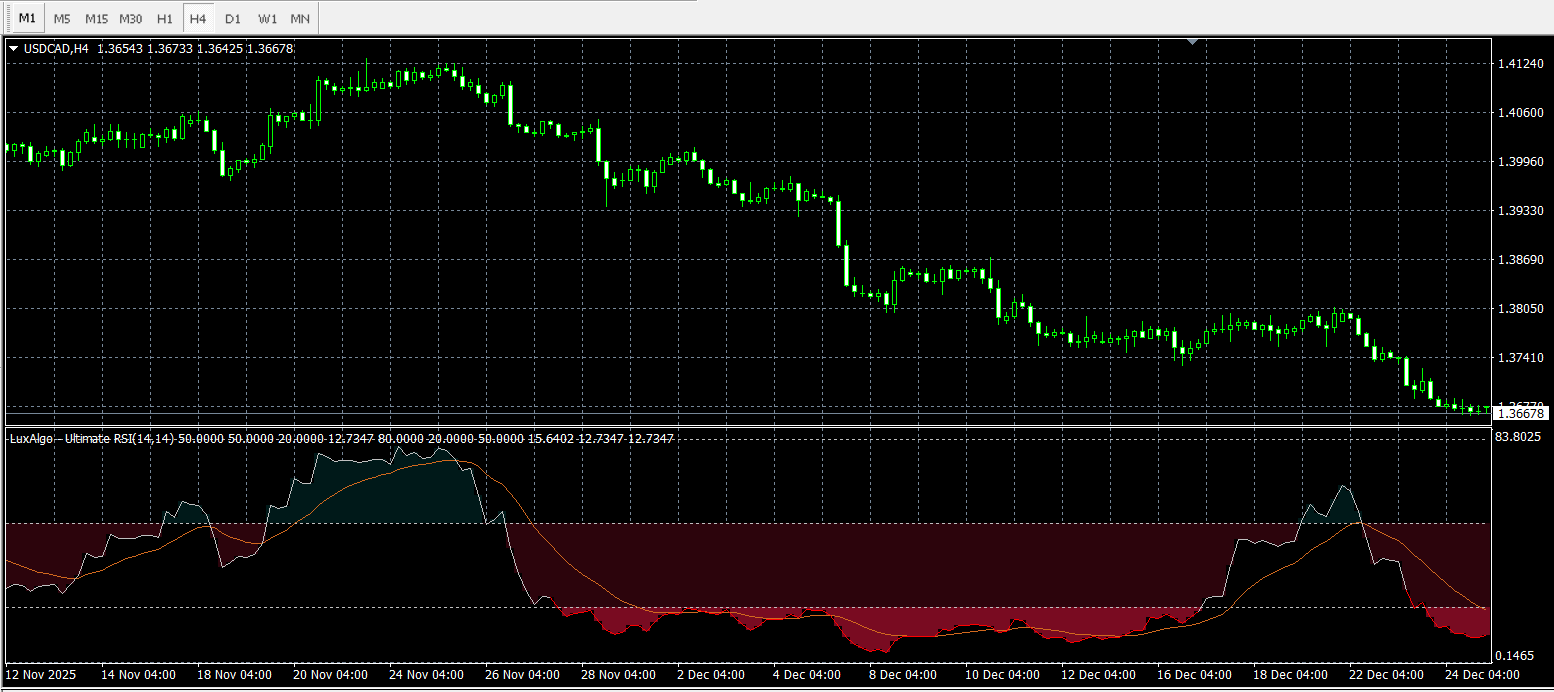Select the M5 timeframe button
This screenshot has height=692, width=1554.
coord(62,18)
